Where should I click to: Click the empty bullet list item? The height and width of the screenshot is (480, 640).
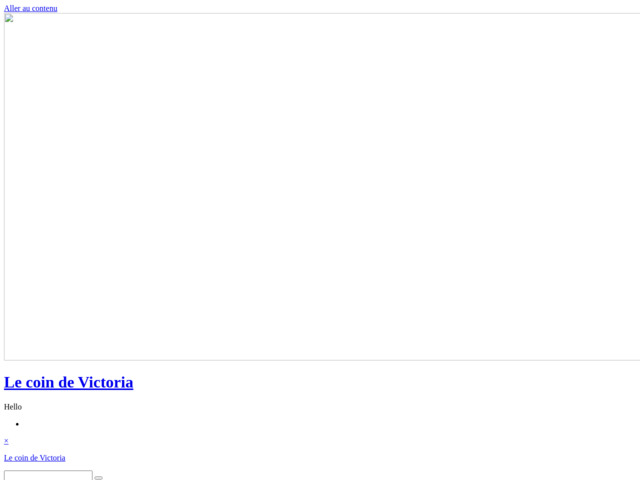click(x=17, y=424)
